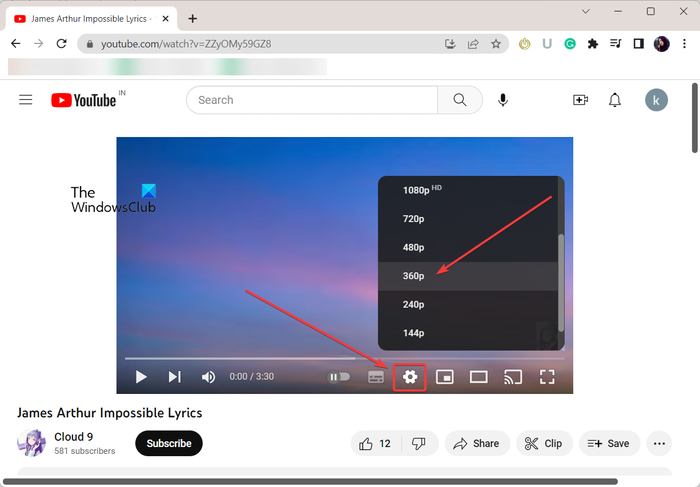Search with your voice microphone
Viewport: 700px width, 487px height.
tap(503, 100)
